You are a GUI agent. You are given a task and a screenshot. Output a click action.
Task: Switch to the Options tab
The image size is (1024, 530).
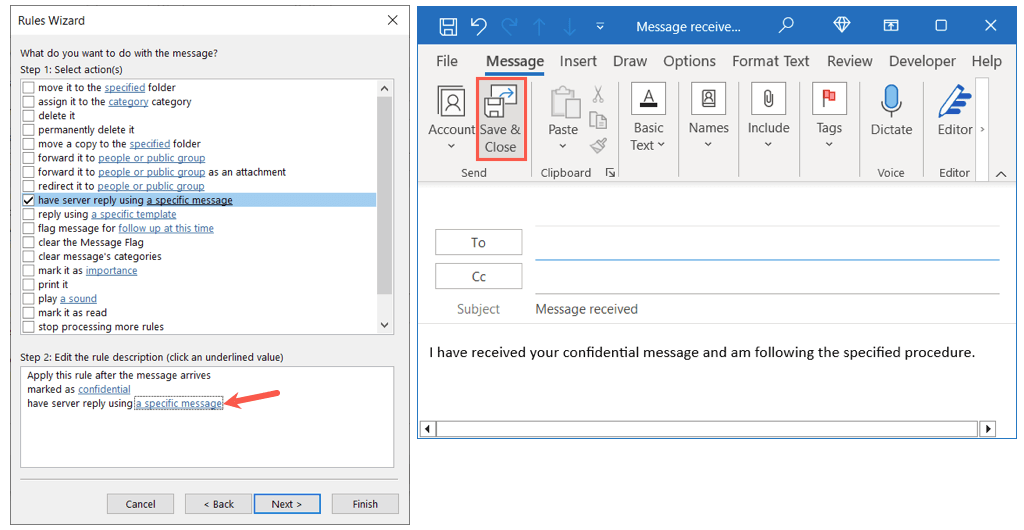pos(690,61)
